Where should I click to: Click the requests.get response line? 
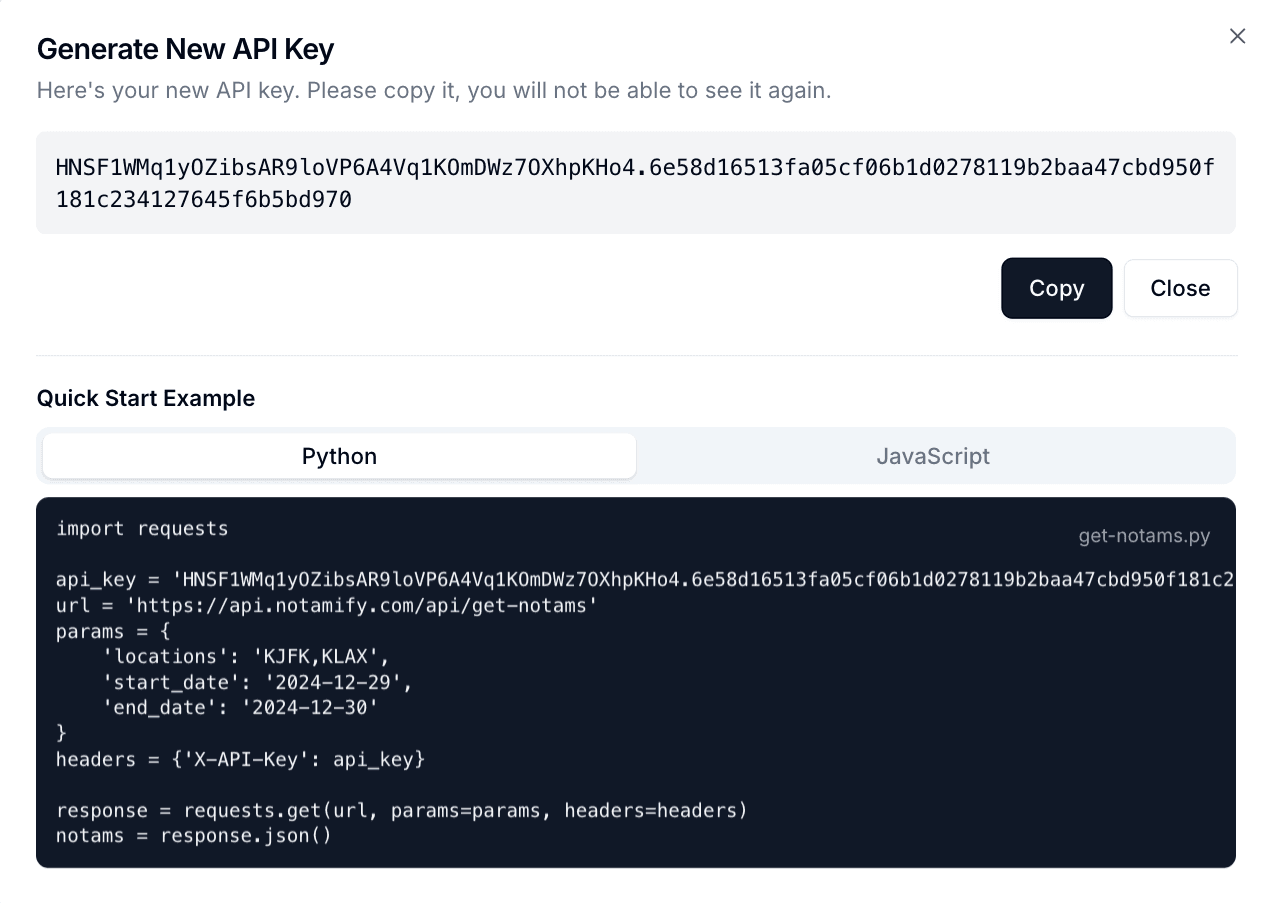(x=400, y=810)
